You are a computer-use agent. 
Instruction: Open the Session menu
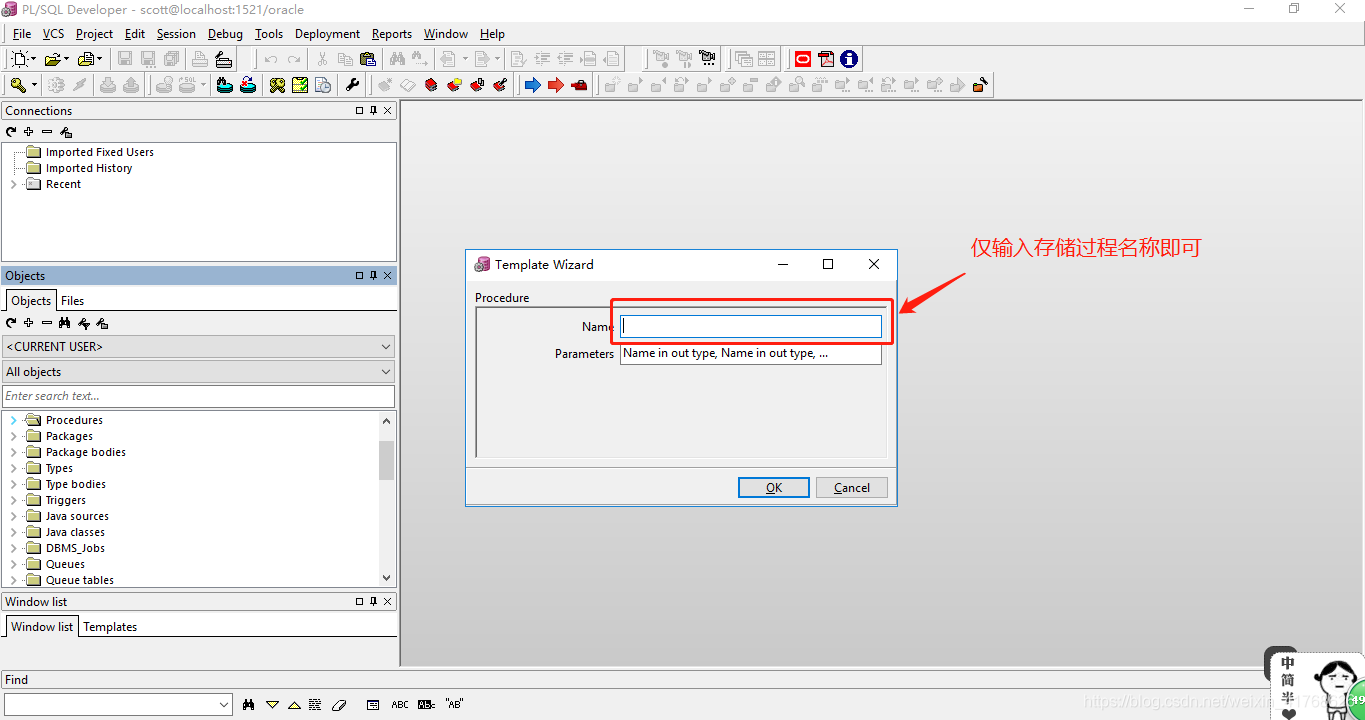176,34
